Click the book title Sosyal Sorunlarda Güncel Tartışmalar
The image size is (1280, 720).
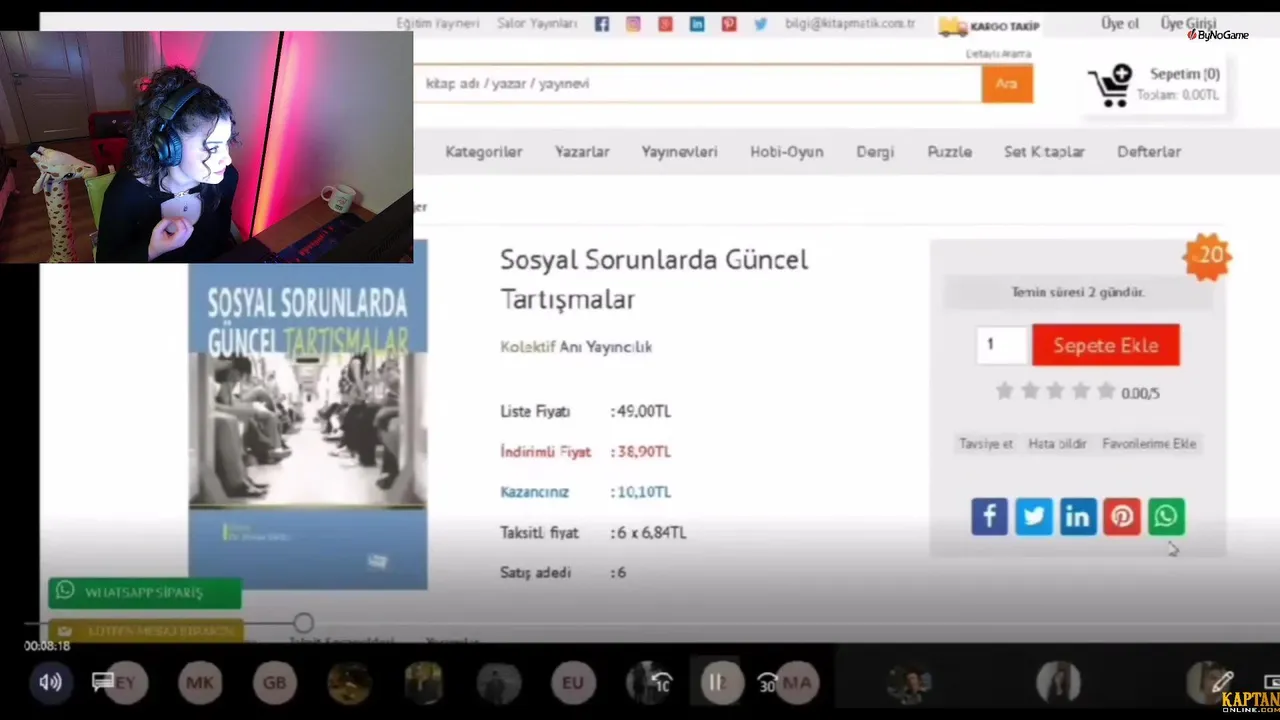click(654, 279)
